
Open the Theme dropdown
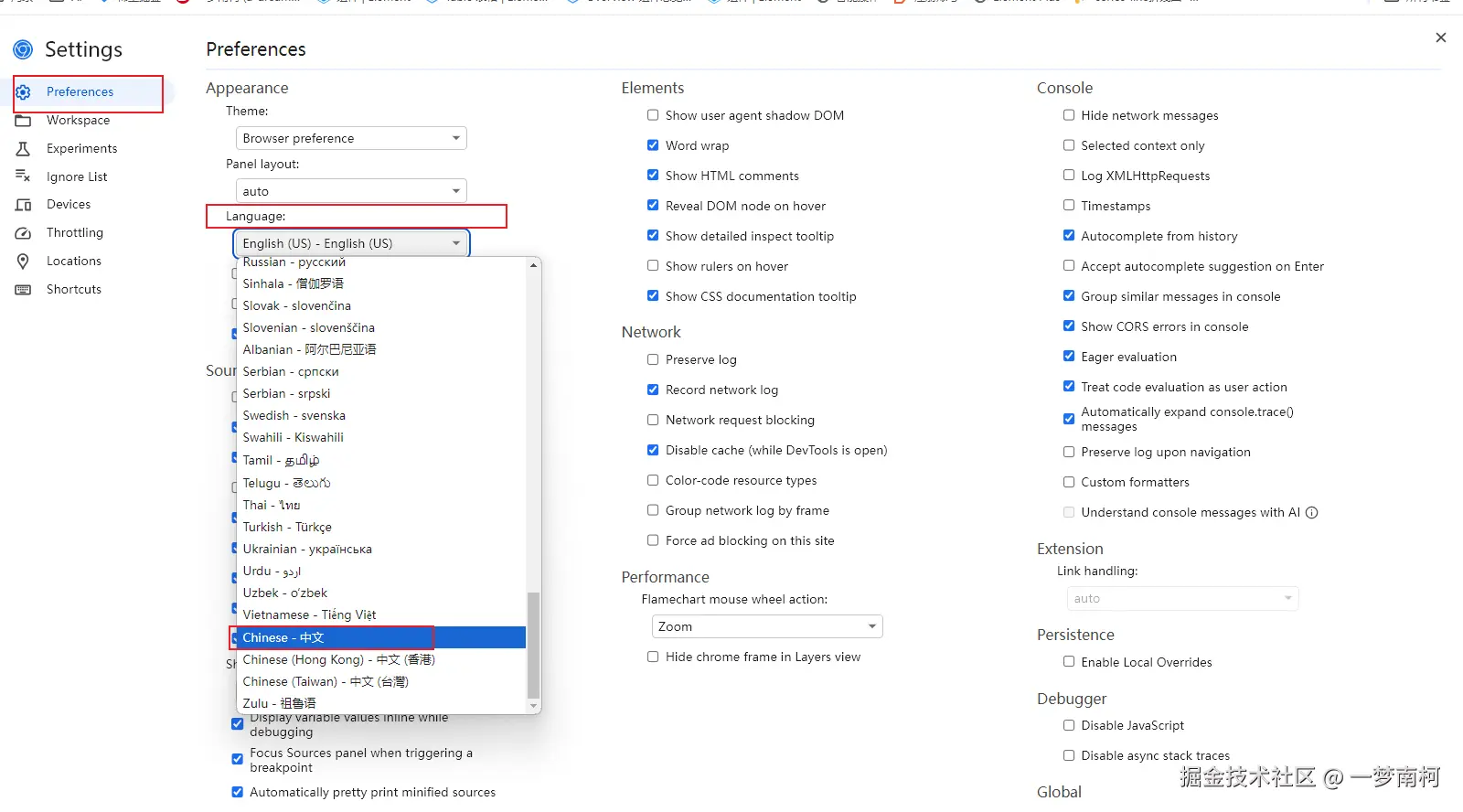coord(351,138)
